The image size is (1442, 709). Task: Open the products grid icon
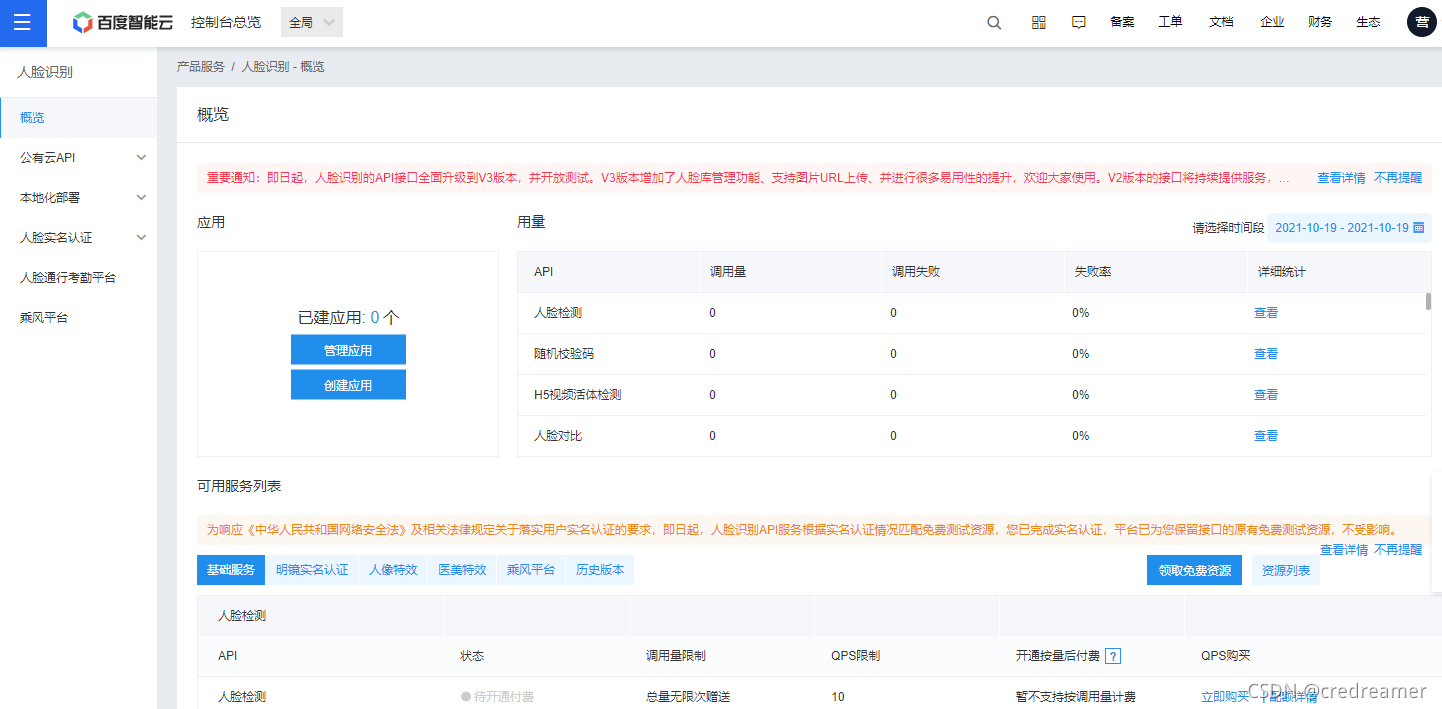1039,22
